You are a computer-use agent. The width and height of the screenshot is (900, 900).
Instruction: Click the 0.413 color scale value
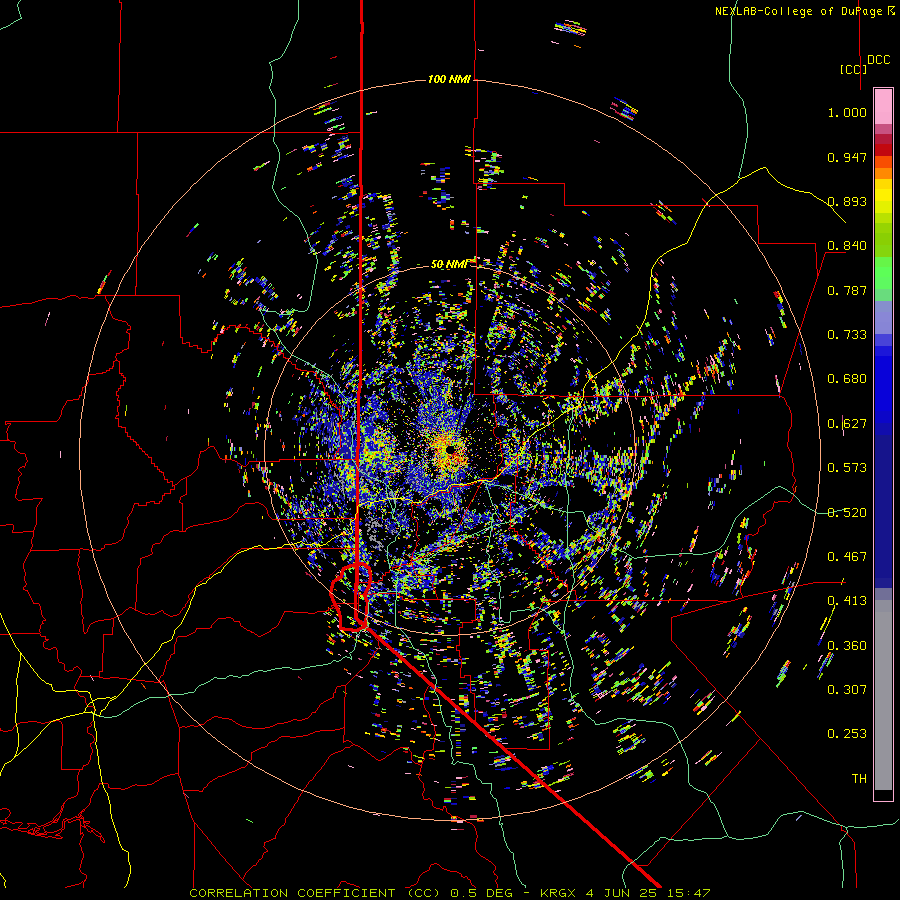pyautogui.click(x=847, y=601)
